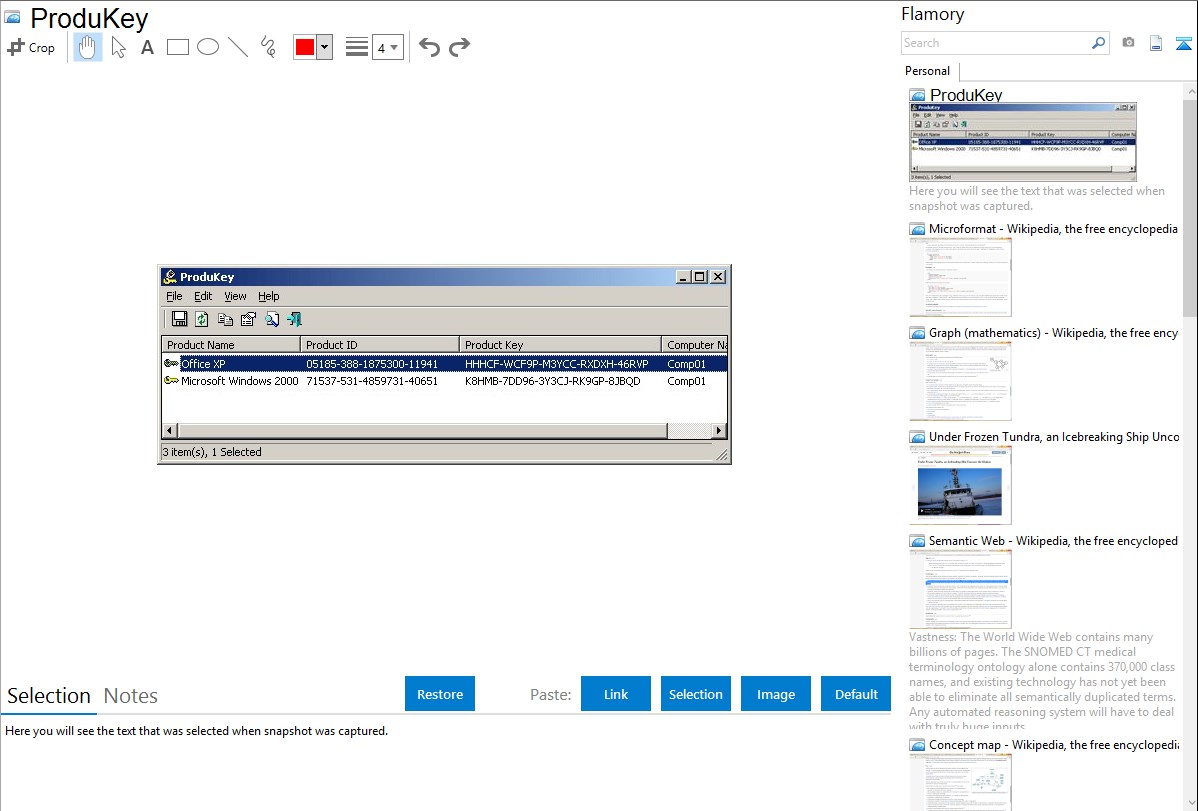The height and width of the screenshot is (811, 1198).
Task: Click ProduKey horizontal scrollbar right arrow
Action: 718,430
